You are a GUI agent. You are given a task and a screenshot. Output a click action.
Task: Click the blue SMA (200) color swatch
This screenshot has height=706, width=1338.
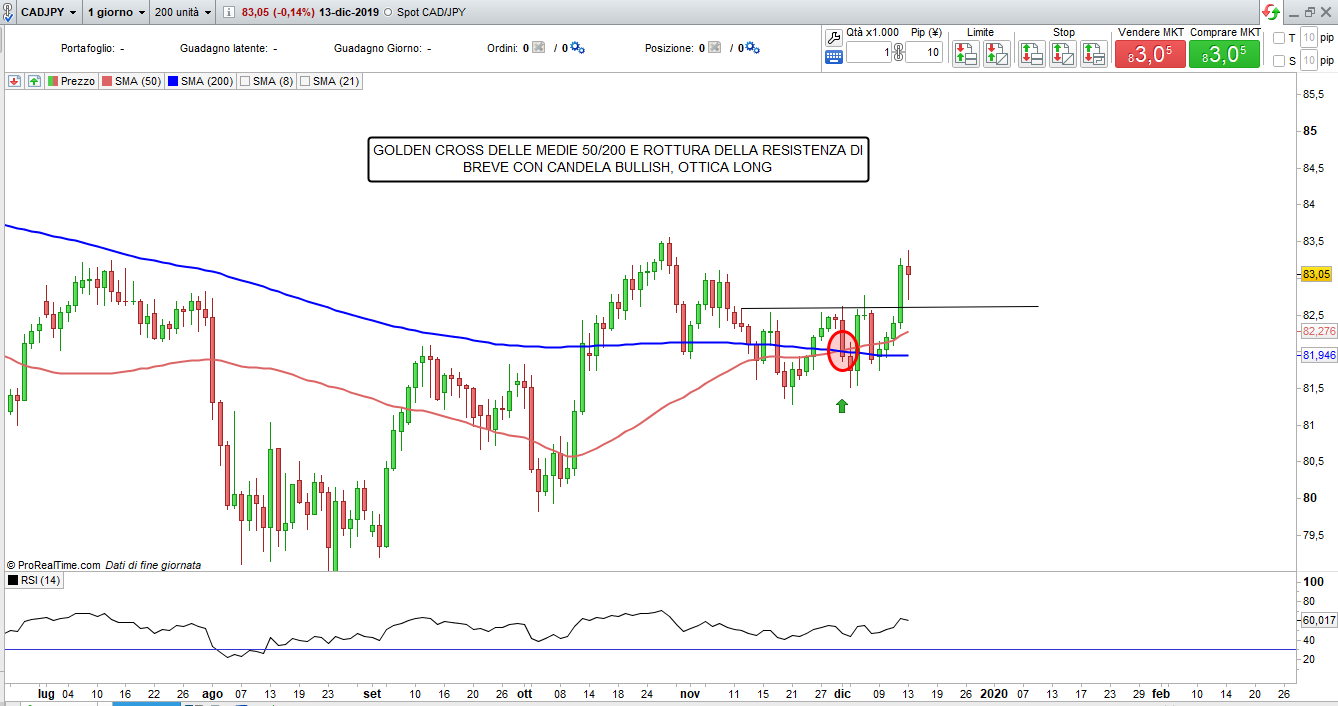pos(174,81)
